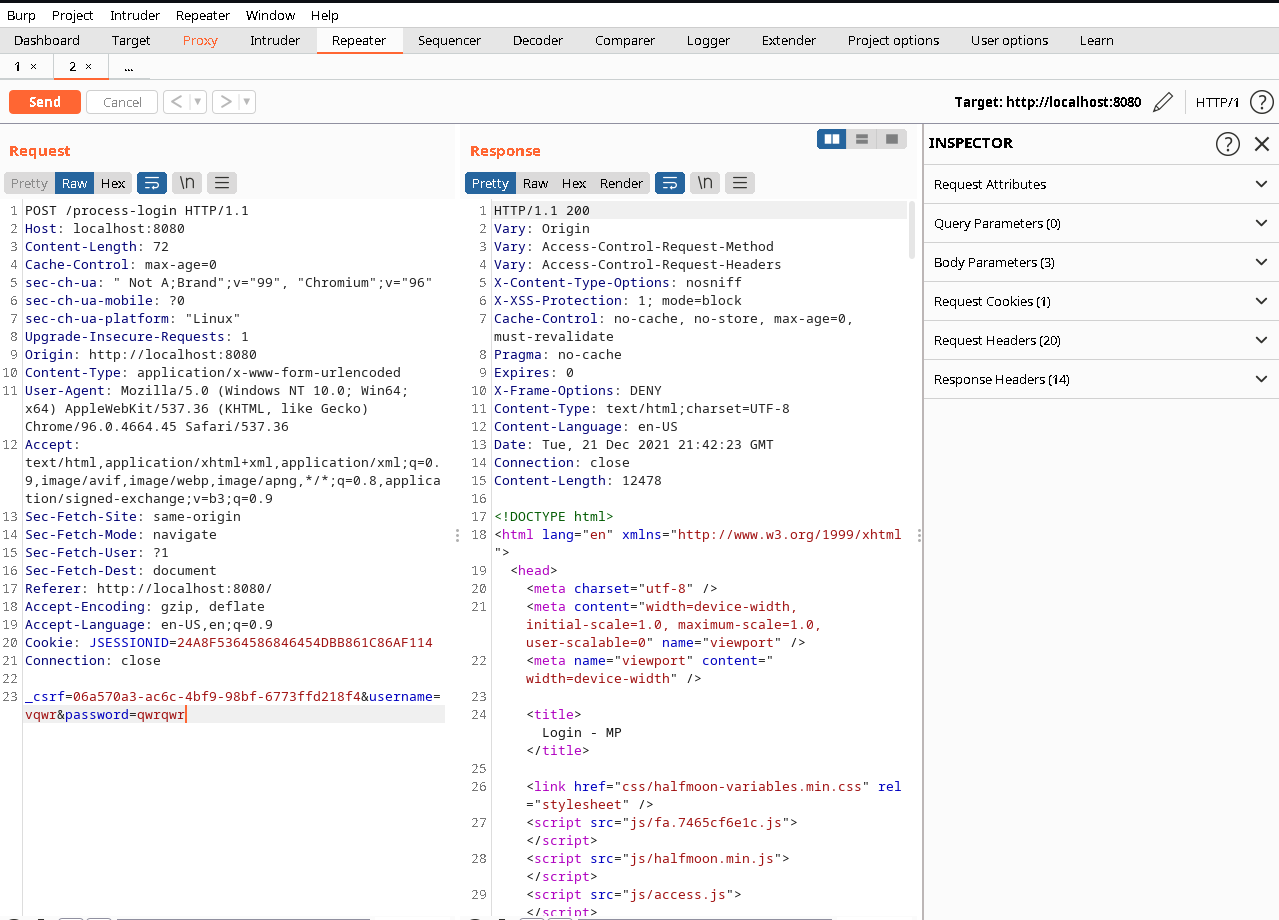Switch to the Dashboard tab
Image resolution: width=1279 pixels, height=920 pixels.
[47, 41]
